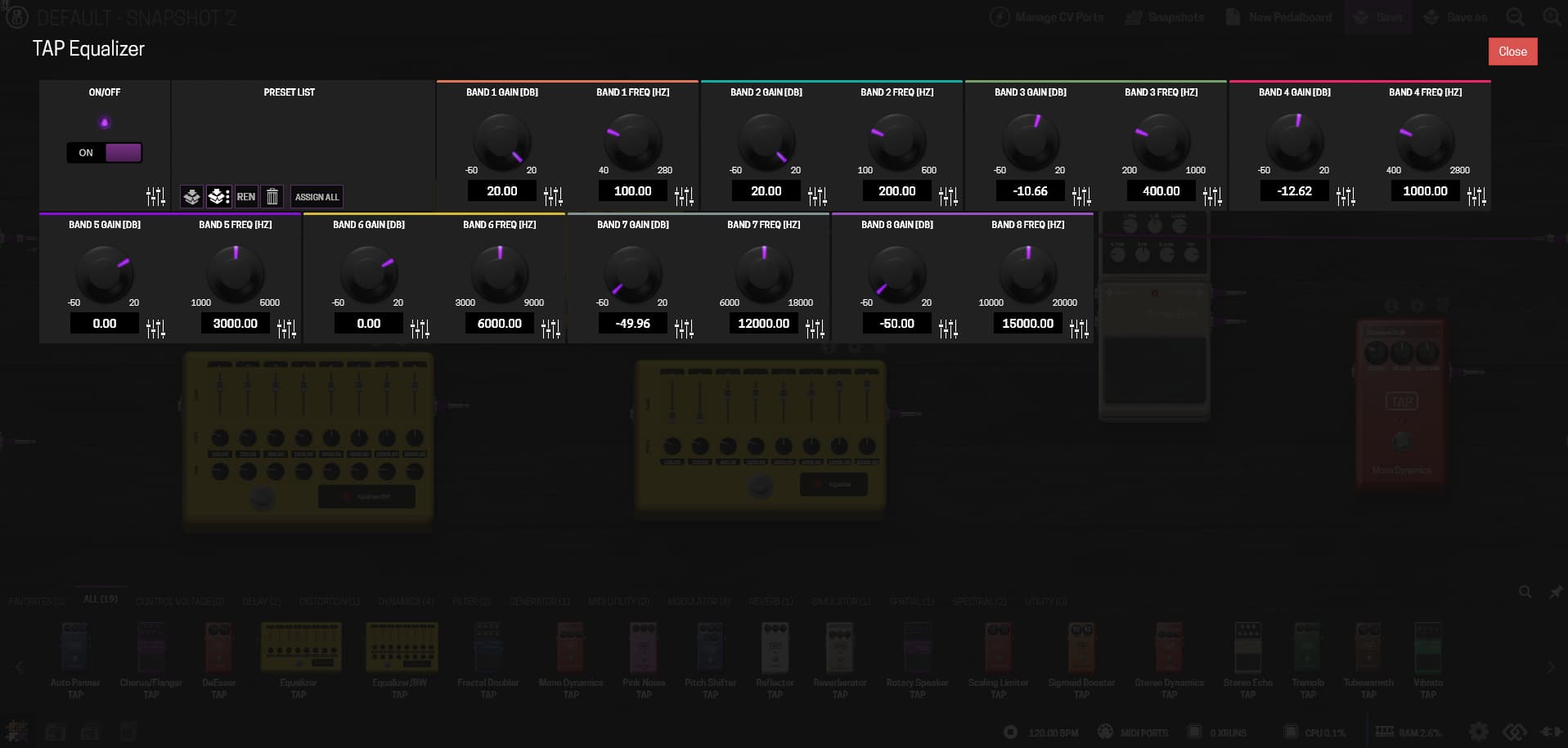Click the 120.00 BPM tempo display

click(x=1054, y=732)
